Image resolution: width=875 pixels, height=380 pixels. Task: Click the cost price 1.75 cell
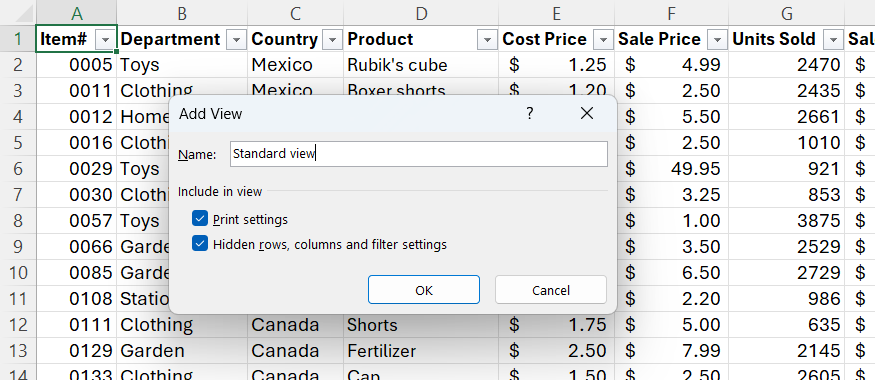tap(556, 324)
